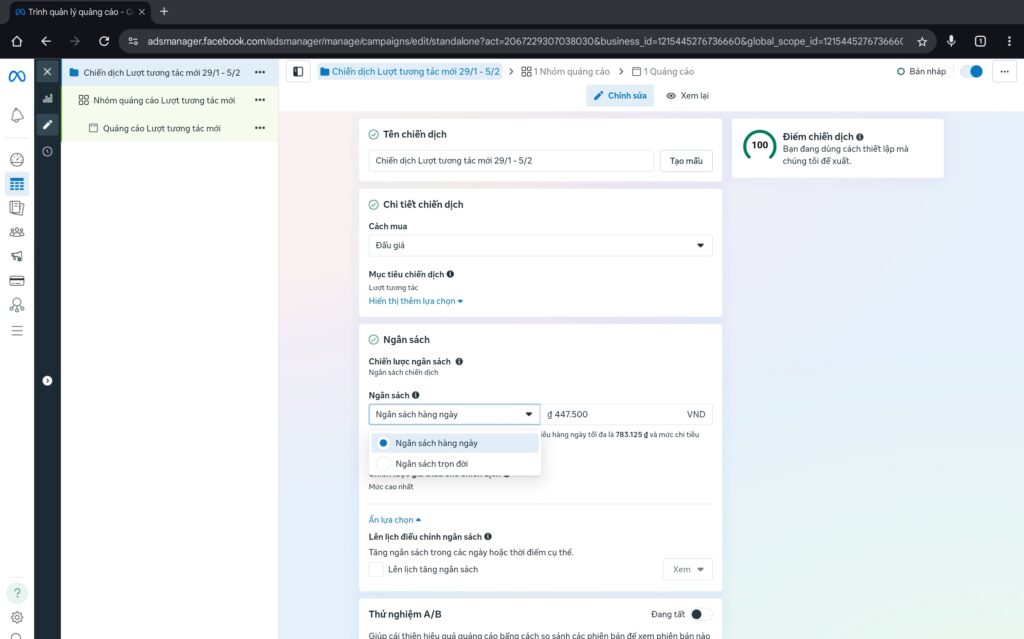Select the Ngân sách hàng ngày option
The width and height of the screenshot is (1024, 639).
[436, 443]
